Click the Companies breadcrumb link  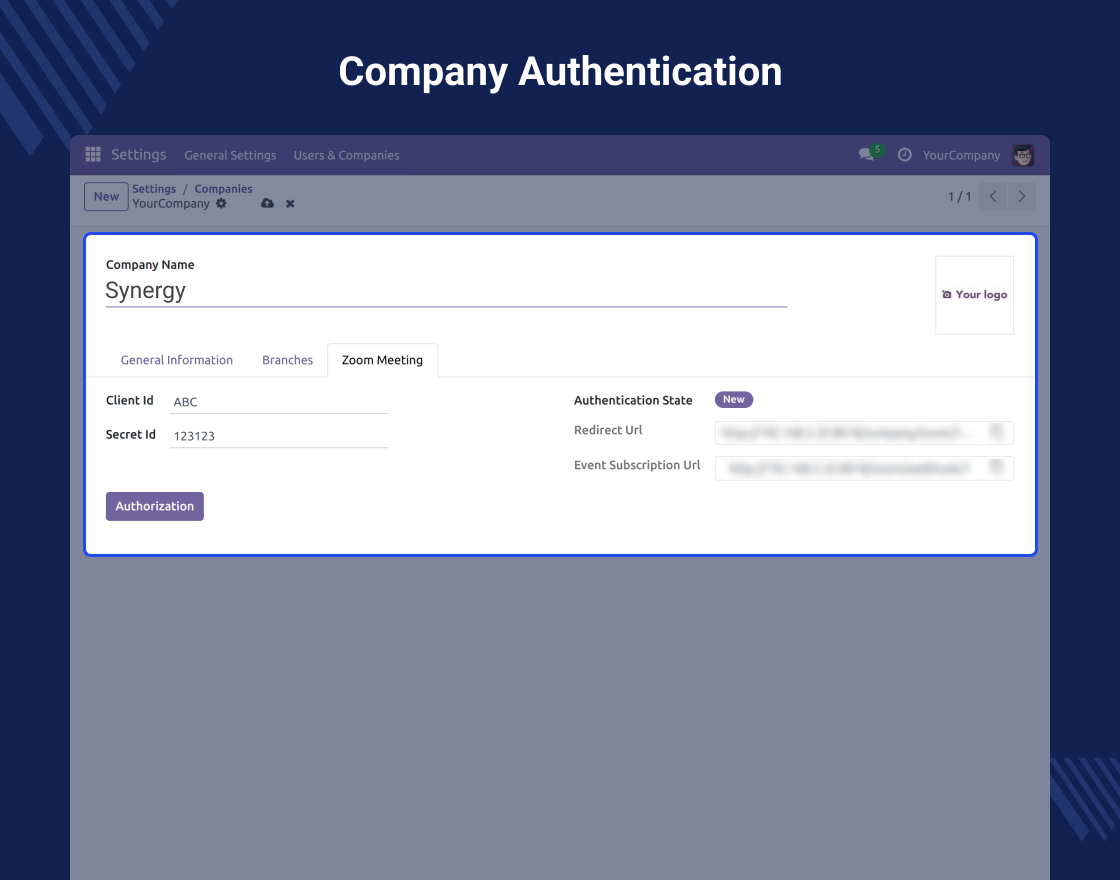pyautogui.click(x=223, y=189)
